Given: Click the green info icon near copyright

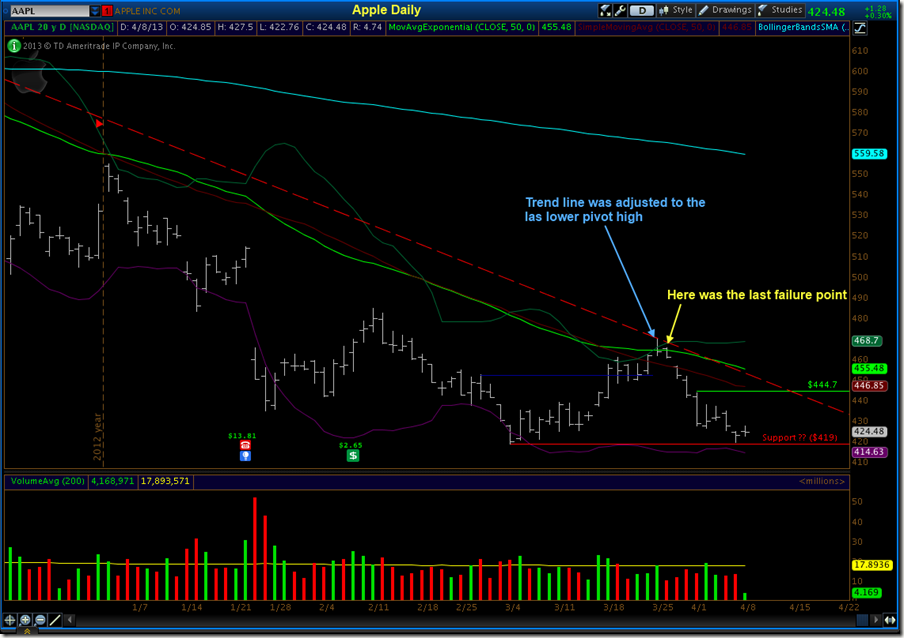Looking at the screenshot, I should point(14,46).
